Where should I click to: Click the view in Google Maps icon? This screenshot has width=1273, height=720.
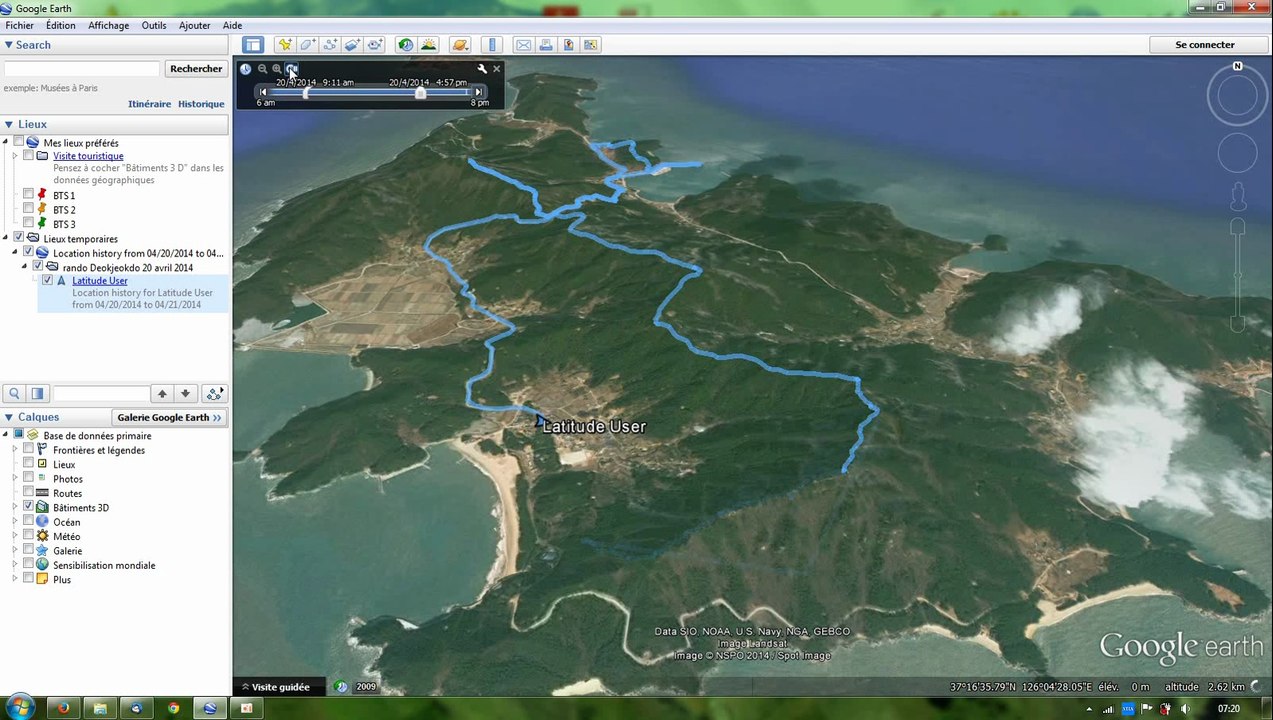click(591, 45)
